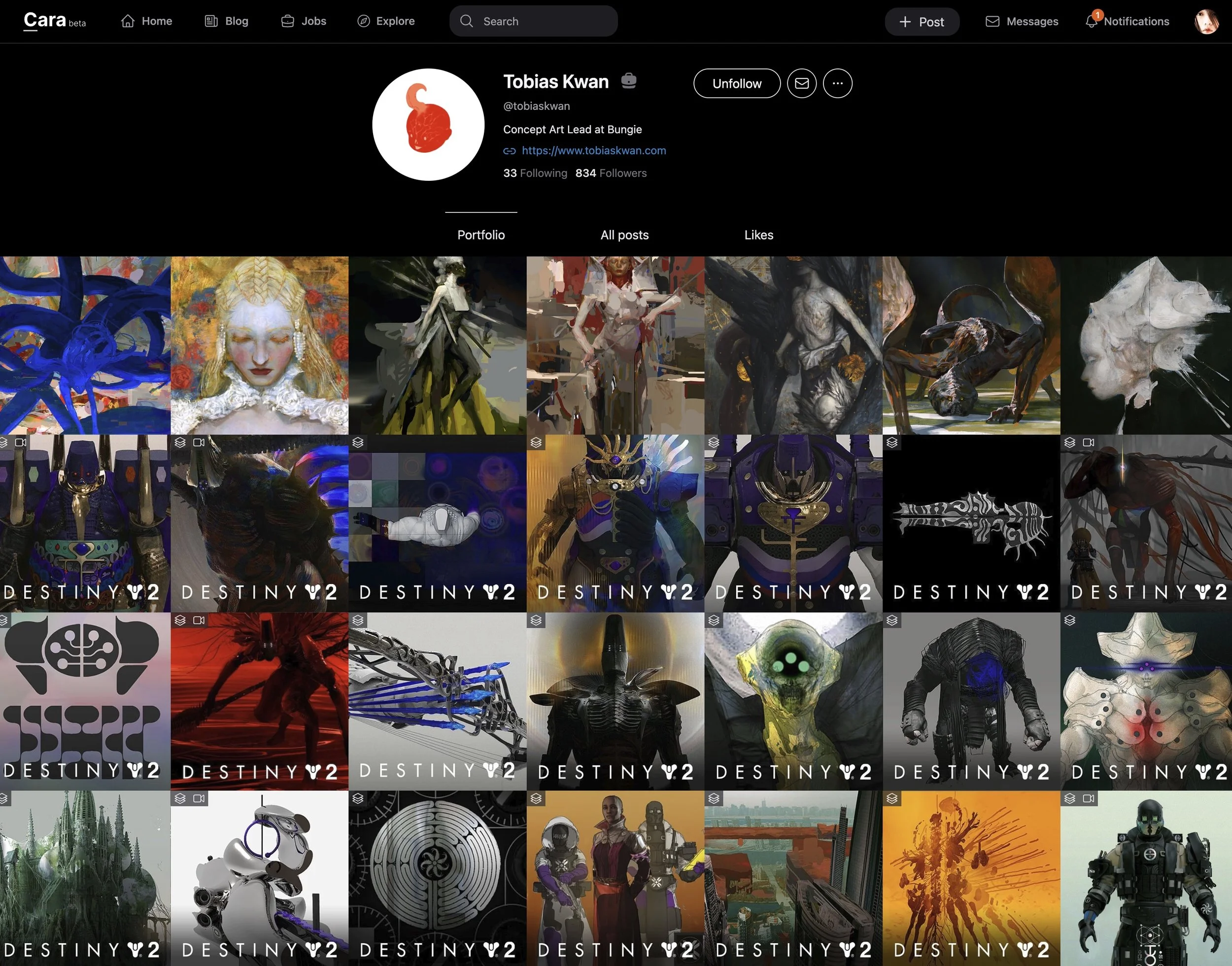Click into the Search field
The width and height of the screenshot is (1232, 966).
pos(533,22)
